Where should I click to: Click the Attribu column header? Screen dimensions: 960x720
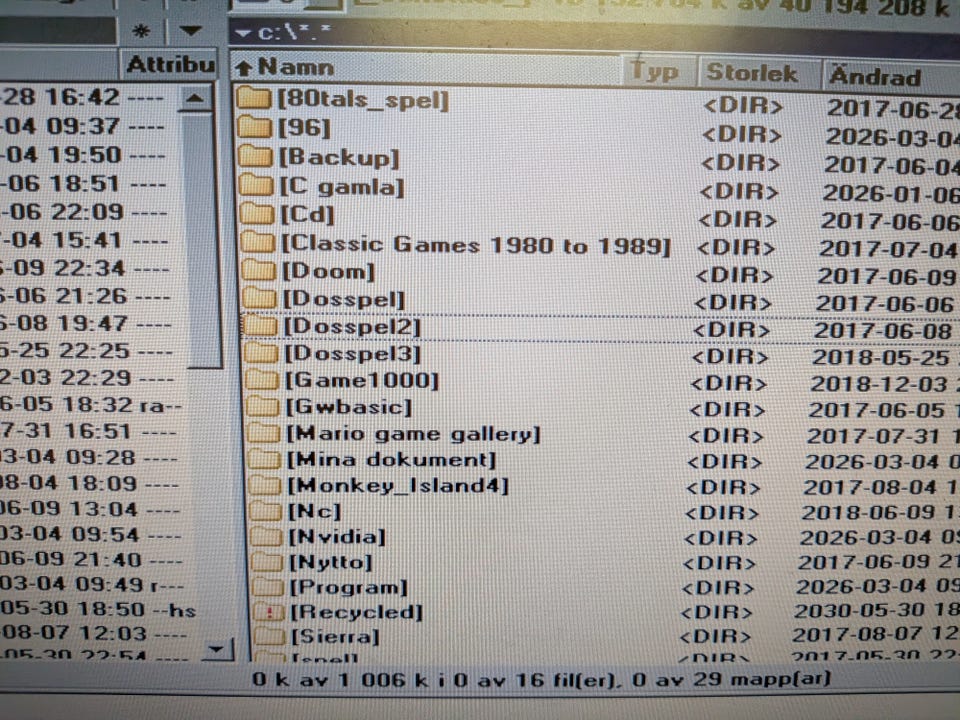[x=170, y=65]
